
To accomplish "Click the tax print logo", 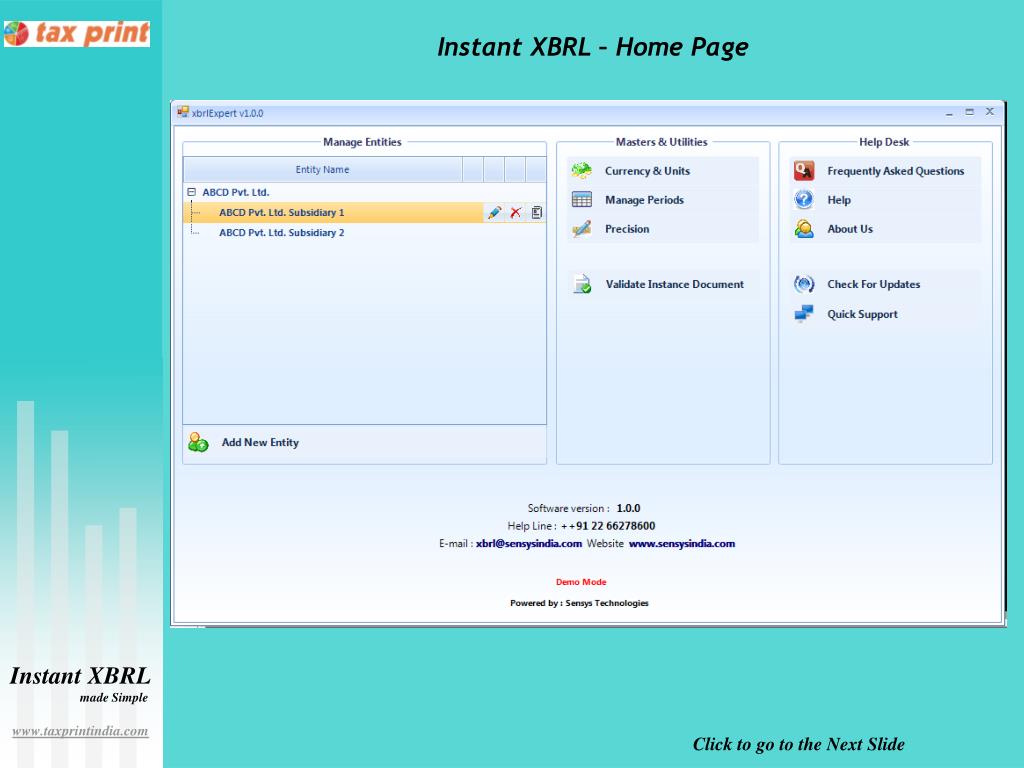I will click(x=76, y=33).
